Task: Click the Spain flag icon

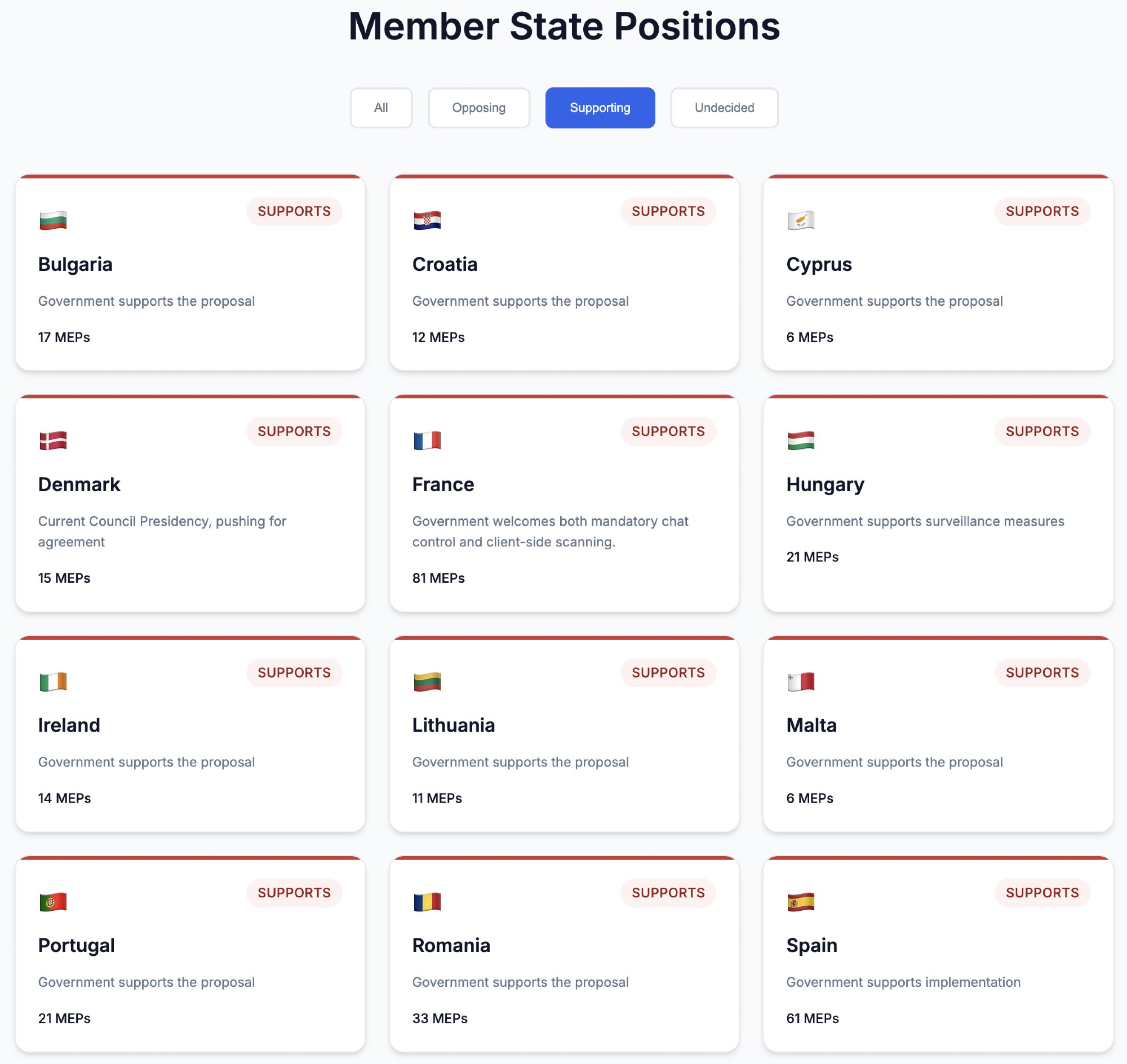Action: click(801, 901)
